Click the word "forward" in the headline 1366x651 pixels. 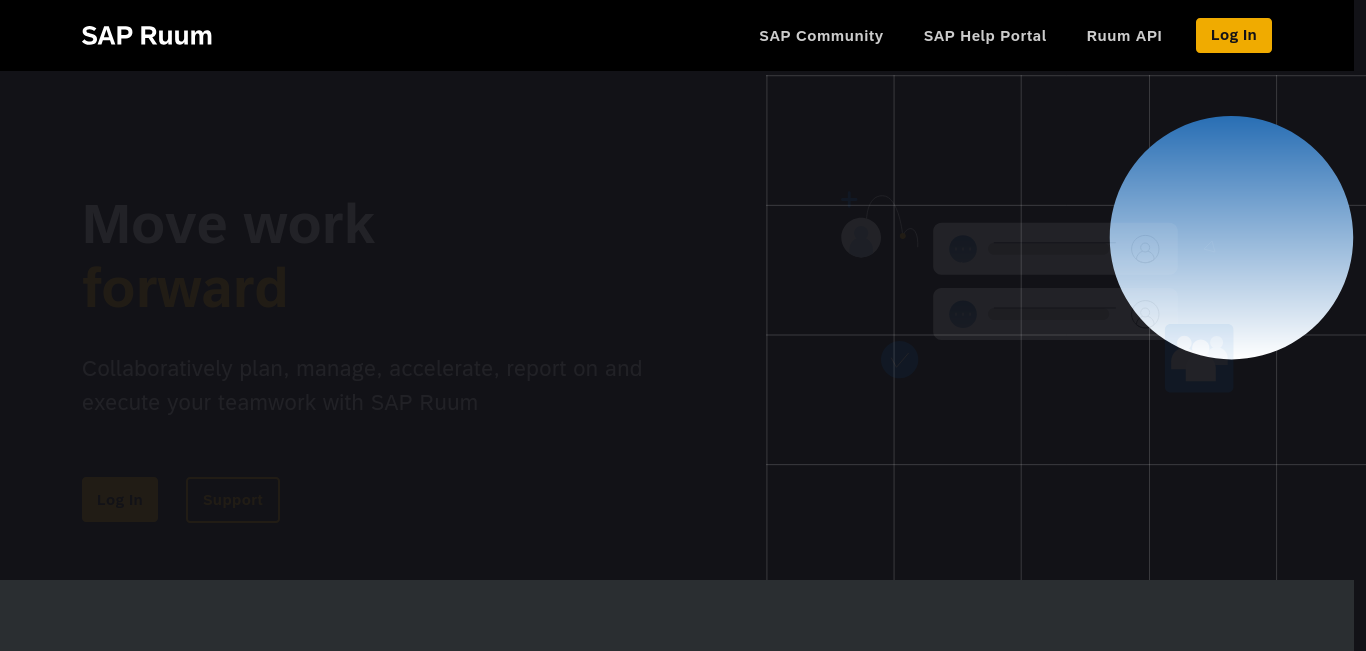(185, 288)
